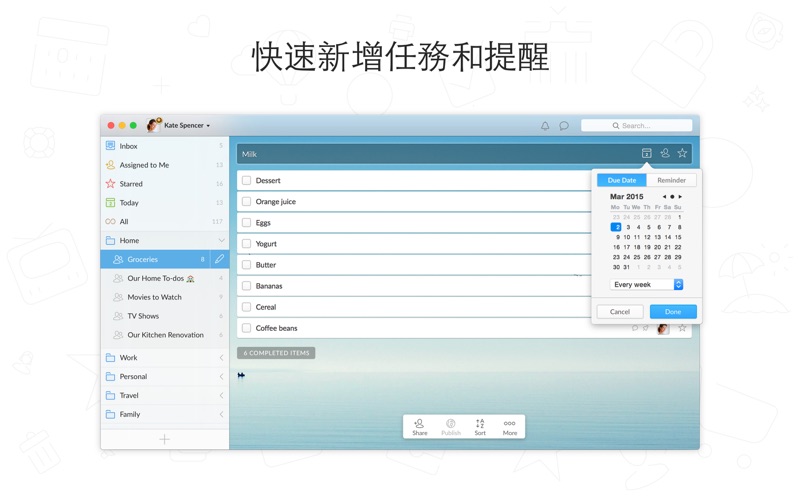
Task: Open the Travel folder
Action: [x=165, y=395]
